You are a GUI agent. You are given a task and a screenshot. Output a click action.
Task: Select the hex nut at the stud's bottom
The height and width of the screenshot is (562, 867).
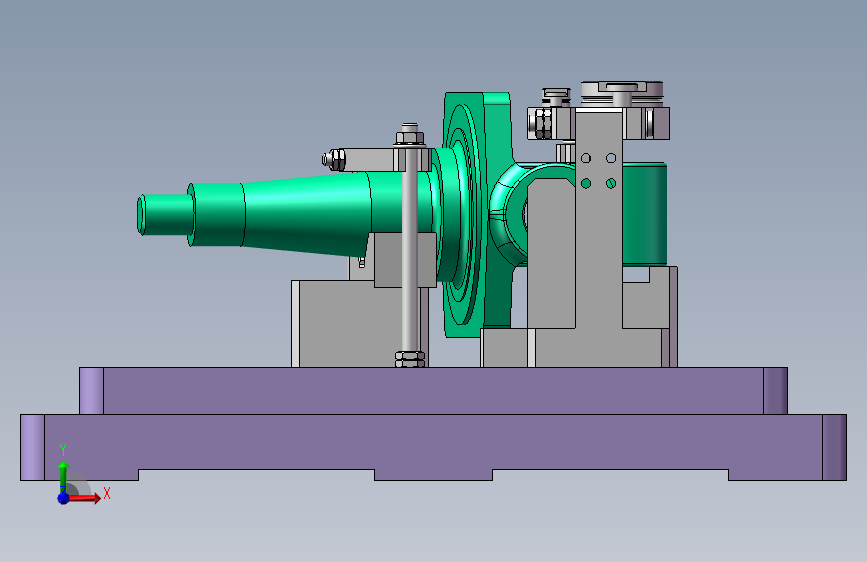(x=410, y=359)
